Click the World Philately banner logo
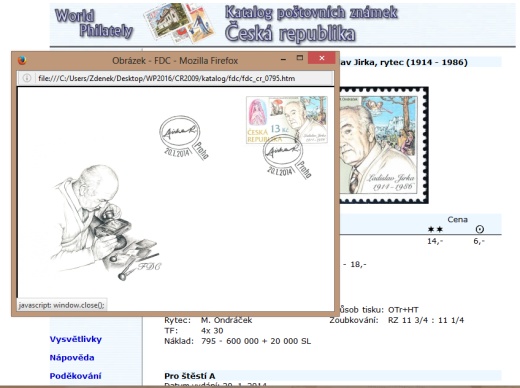Image resolution: width=520 pixels, height=388 pixels. pyautogui.click(x=94, y=23)
